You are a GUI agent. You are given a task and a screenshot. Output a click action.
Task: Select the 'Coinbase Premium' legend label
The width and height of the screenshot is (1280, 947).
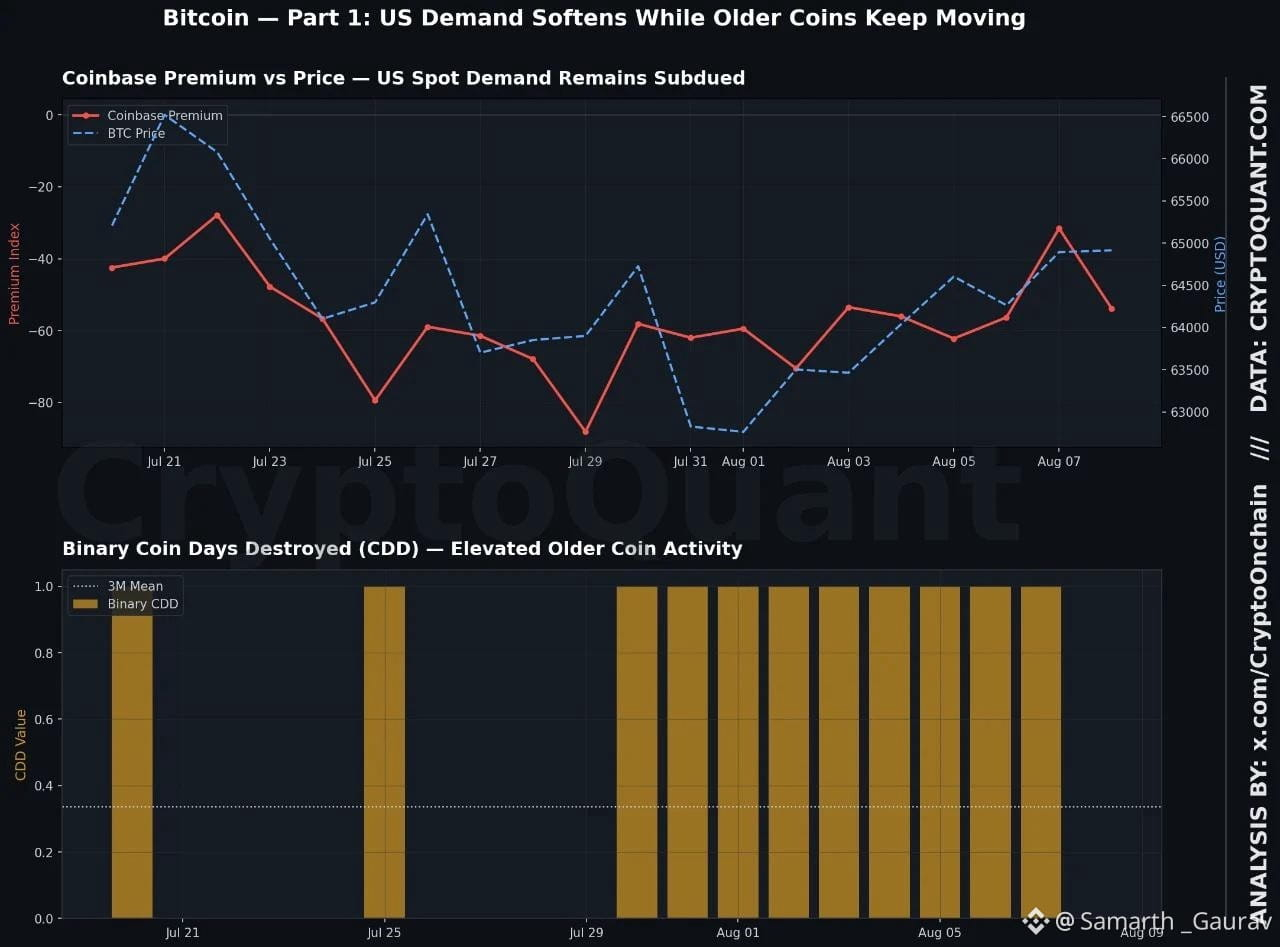coord(165,115)
